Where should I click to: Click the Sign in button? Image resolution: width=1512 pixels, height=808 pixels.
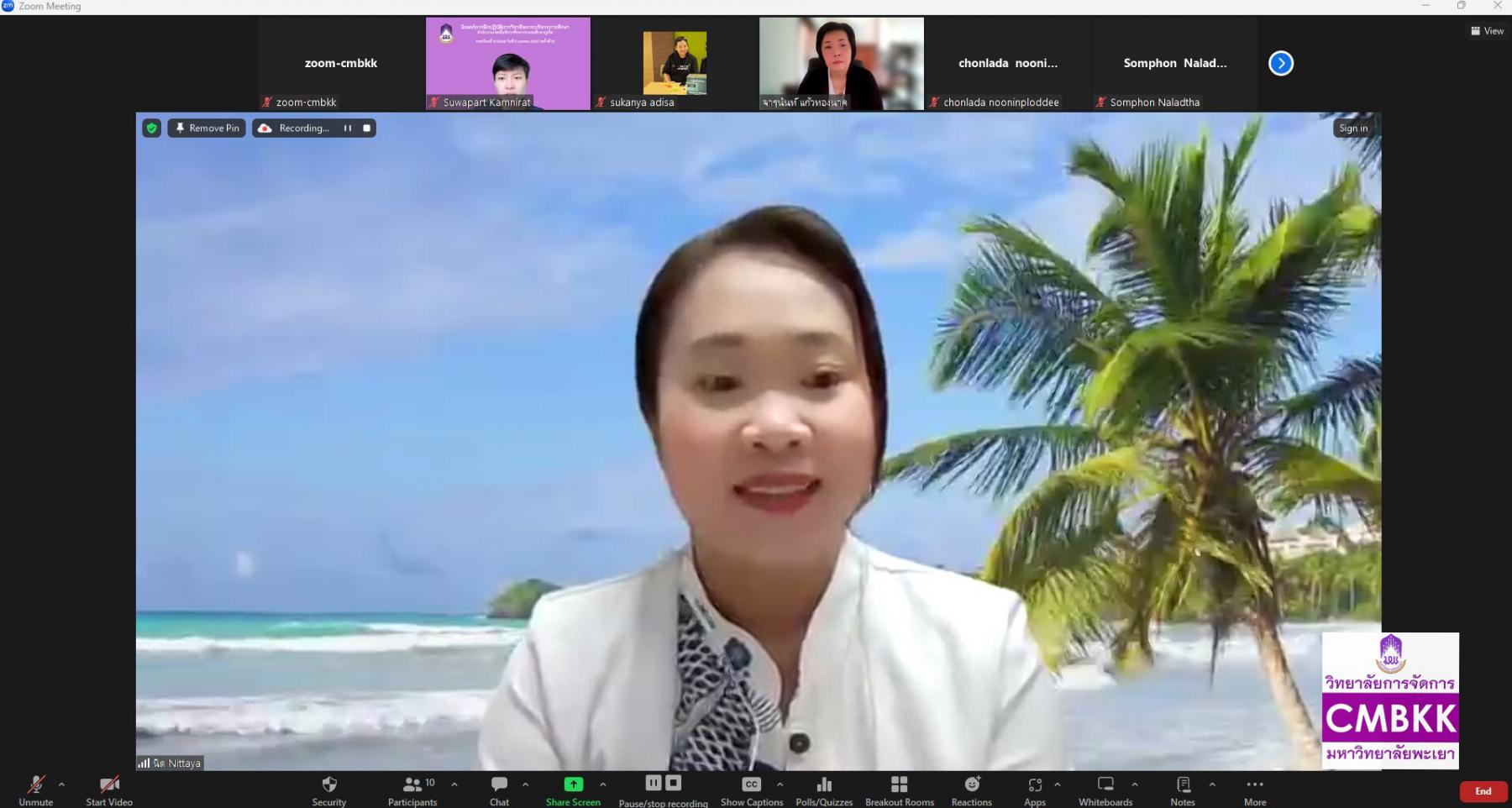pos(1353,128)
